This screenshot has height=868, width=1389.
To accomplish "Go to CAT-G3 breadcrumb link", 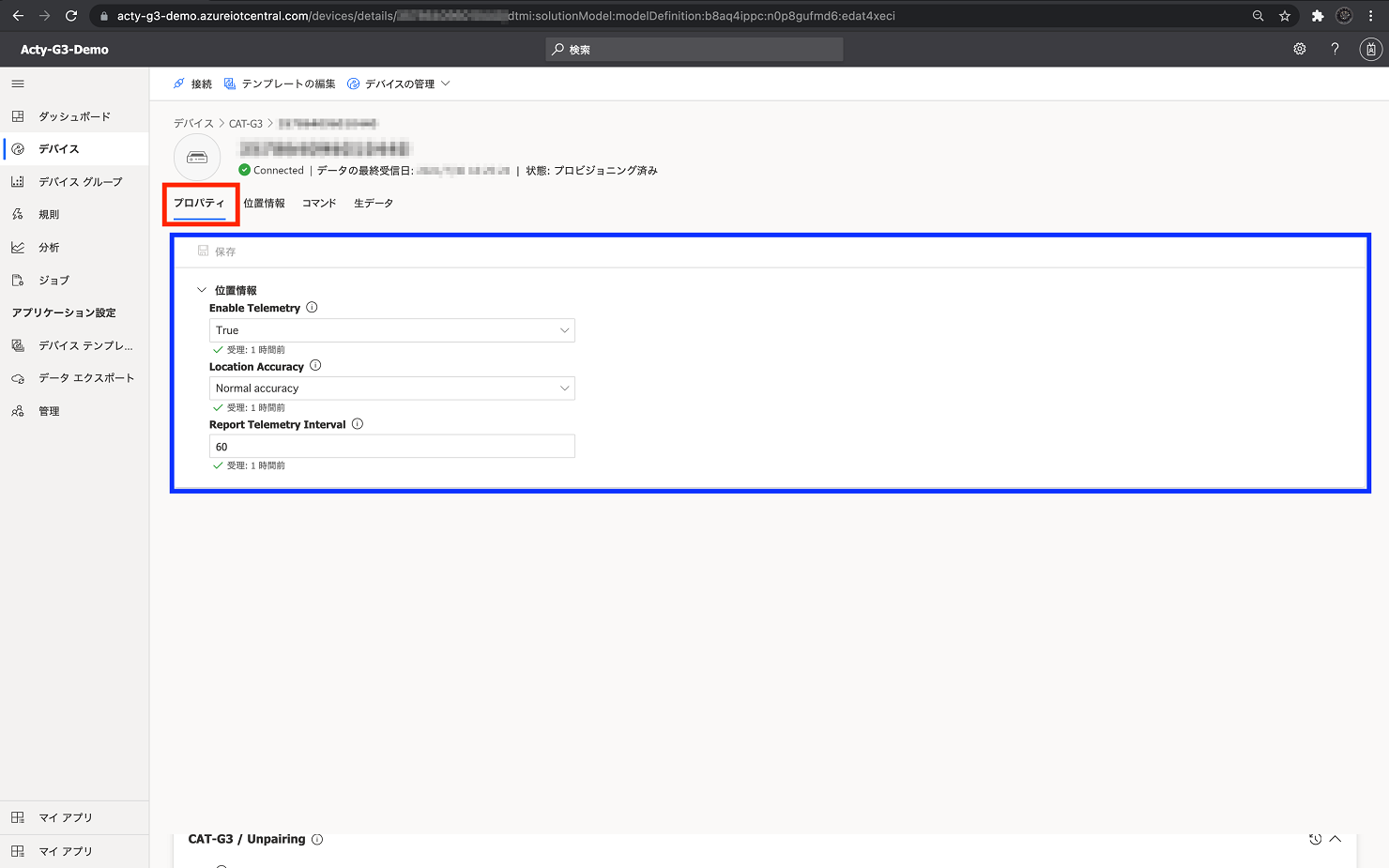I will 246,123.
